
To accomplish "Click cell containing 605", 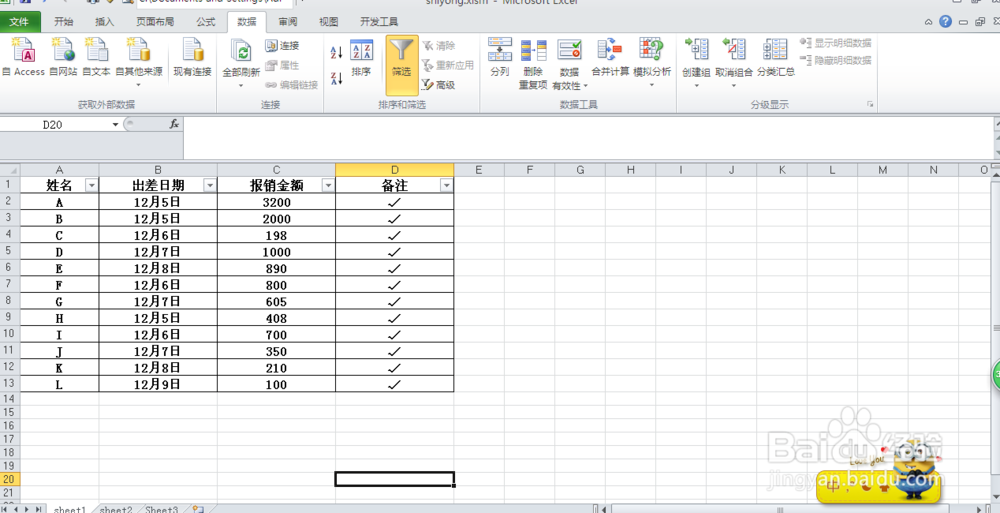I will tap(276, 301).
